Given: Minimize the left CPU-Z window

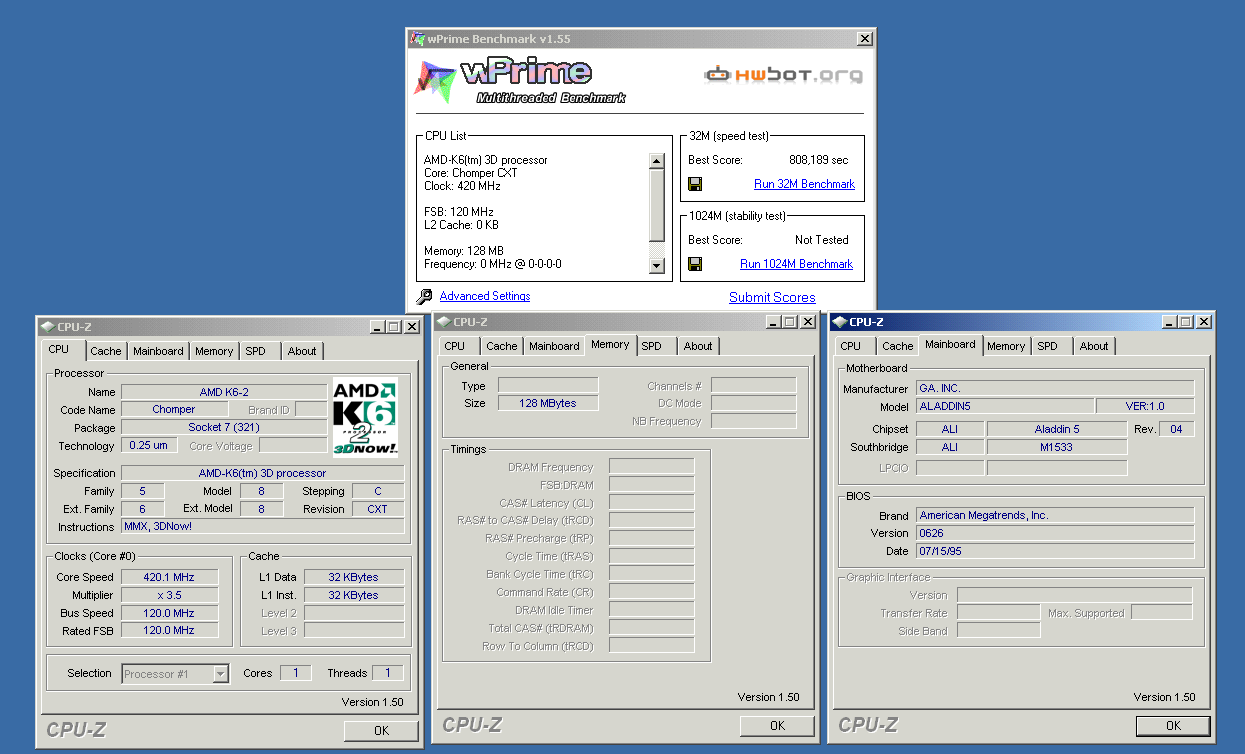Looking at the screenshot, I should point(376,326).
